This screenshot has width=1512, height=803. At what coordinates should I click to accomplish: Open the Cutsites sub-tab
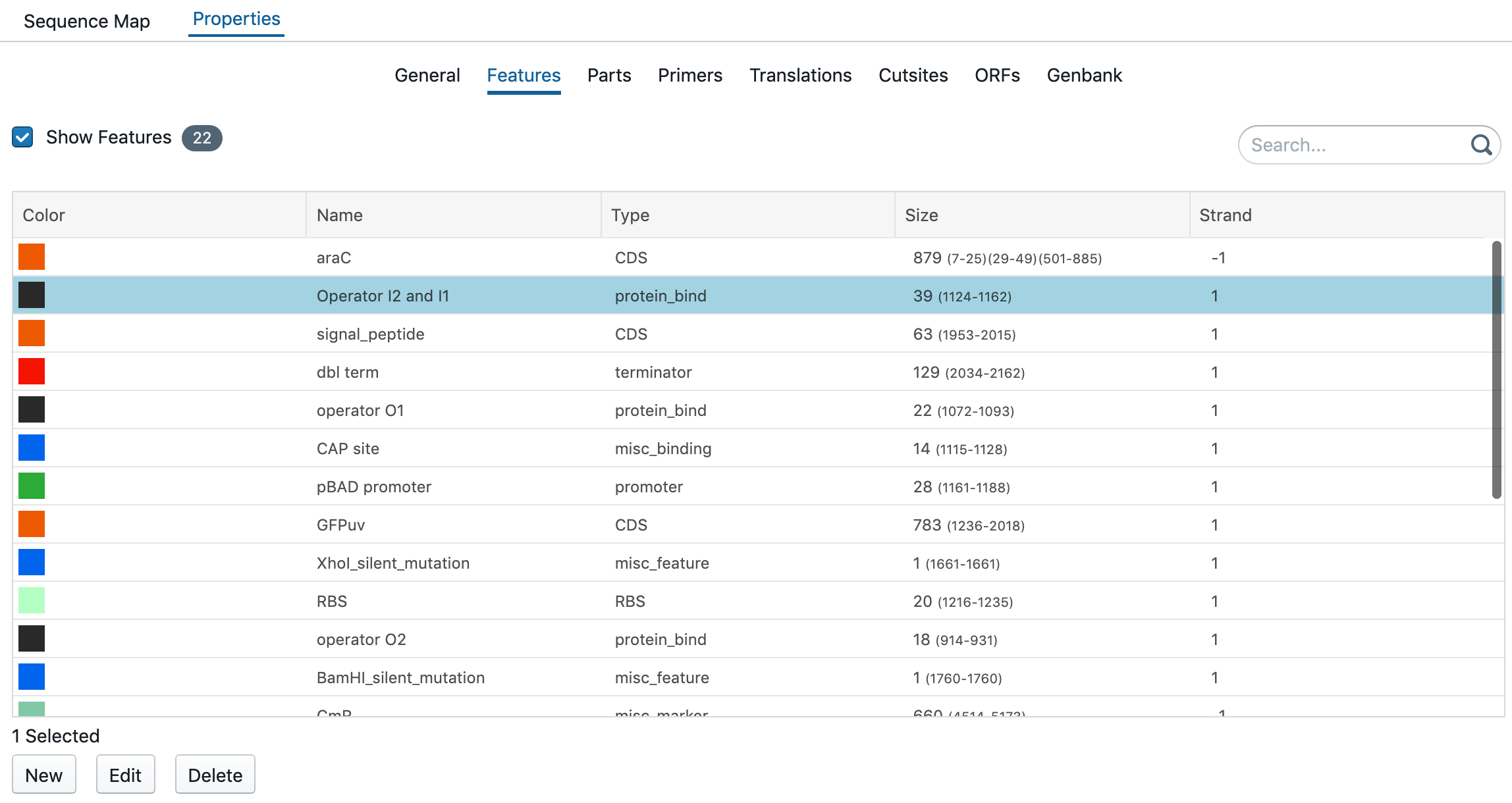pyautogui.click(x=913, y=76)
